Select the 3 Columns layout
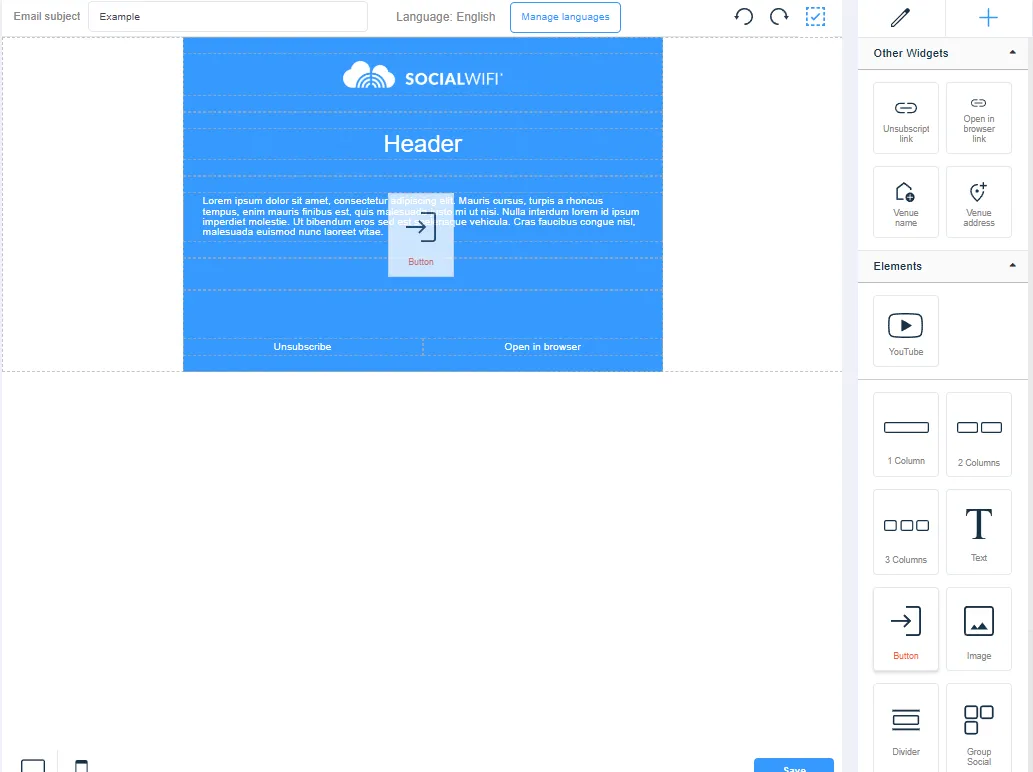The width and height of the screenshot is (1033, 772). [906, 532]
